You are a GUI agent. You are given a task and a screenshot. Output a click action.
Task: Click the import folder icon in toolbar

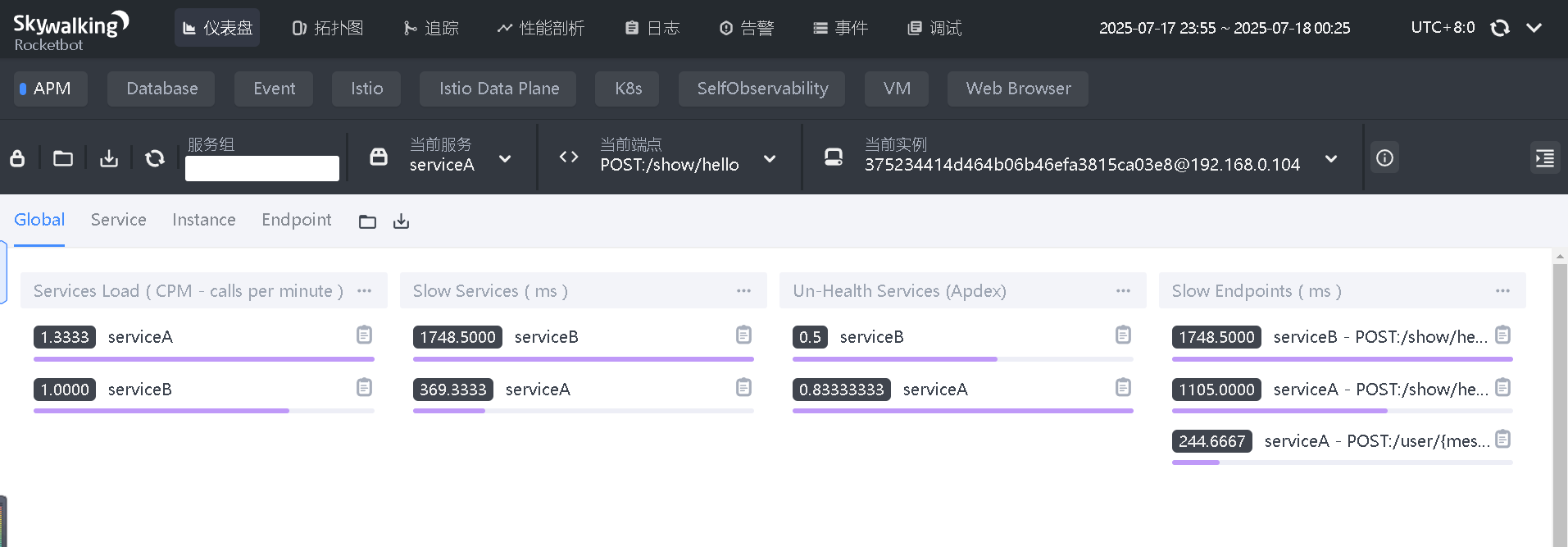pyautogui.click(x=63, y=158)
